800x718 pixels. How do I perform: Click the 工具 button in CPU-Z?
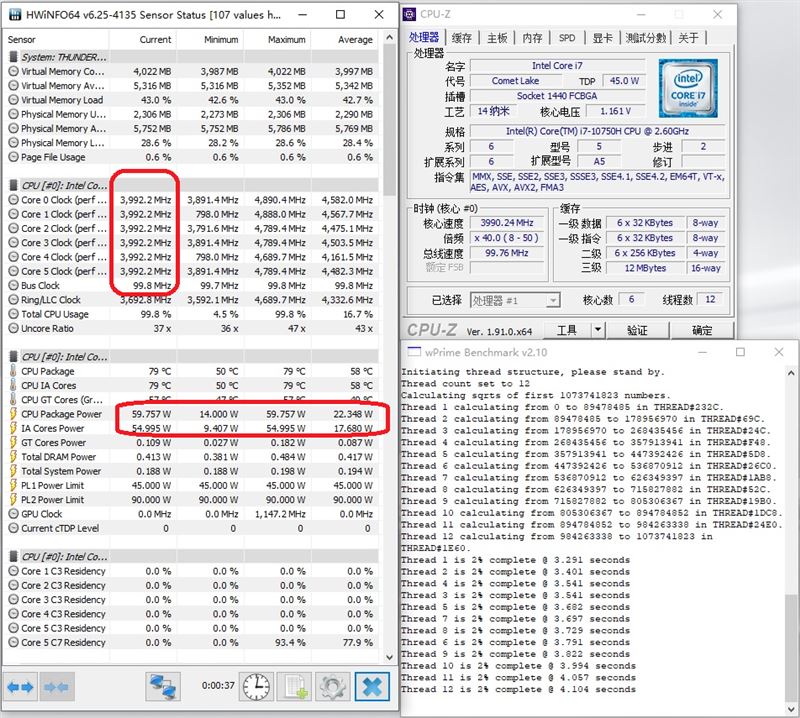(567, 330)
